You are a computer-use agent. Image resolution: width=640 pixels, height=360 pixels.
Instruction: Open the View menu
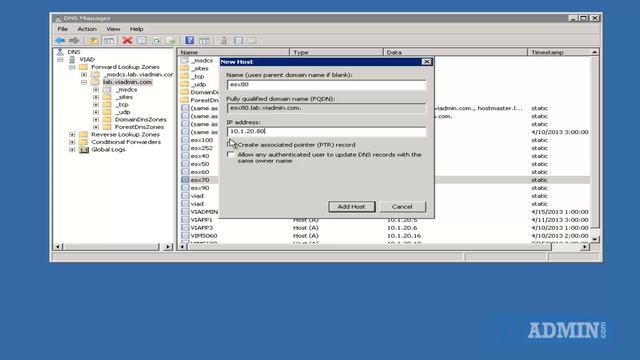click(113, 29)
